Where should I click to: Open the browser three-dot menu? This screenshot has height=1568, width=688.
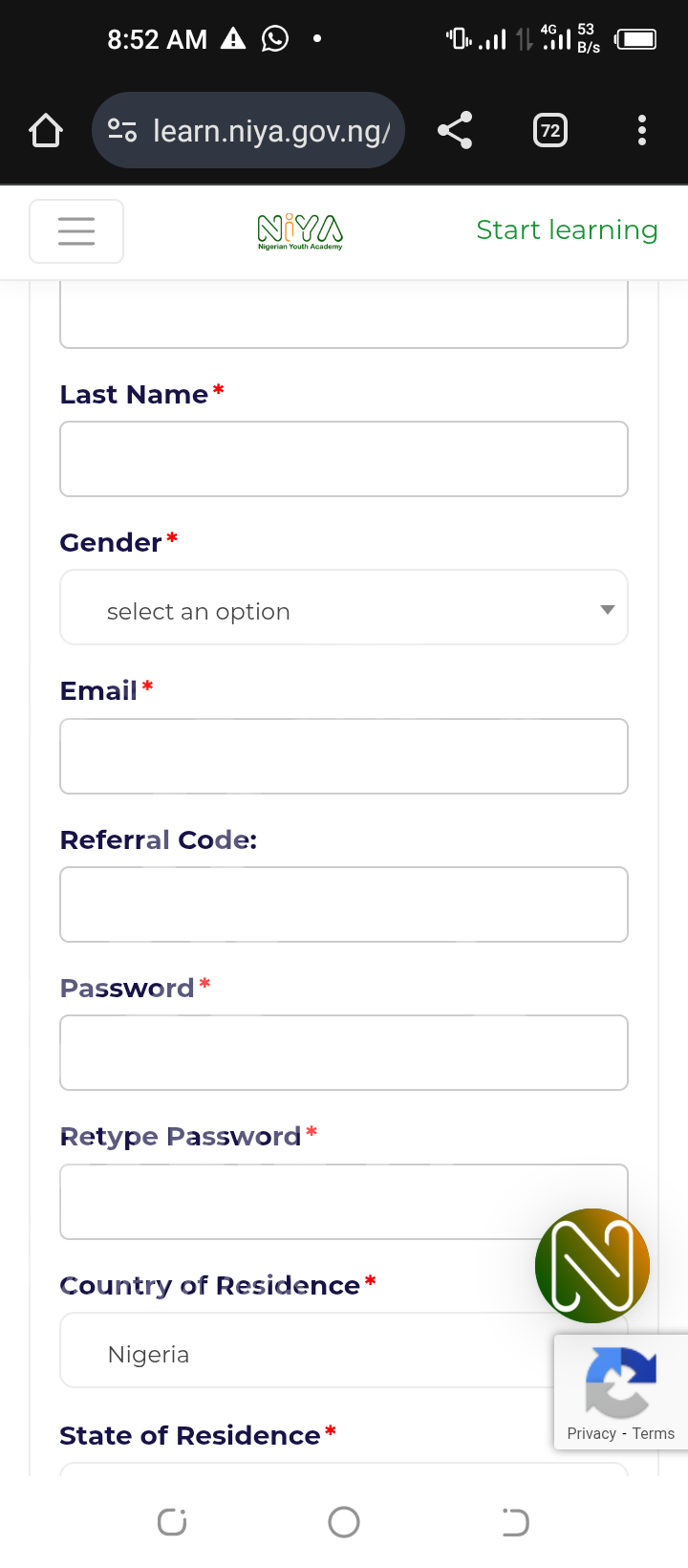tap(642, 130)
